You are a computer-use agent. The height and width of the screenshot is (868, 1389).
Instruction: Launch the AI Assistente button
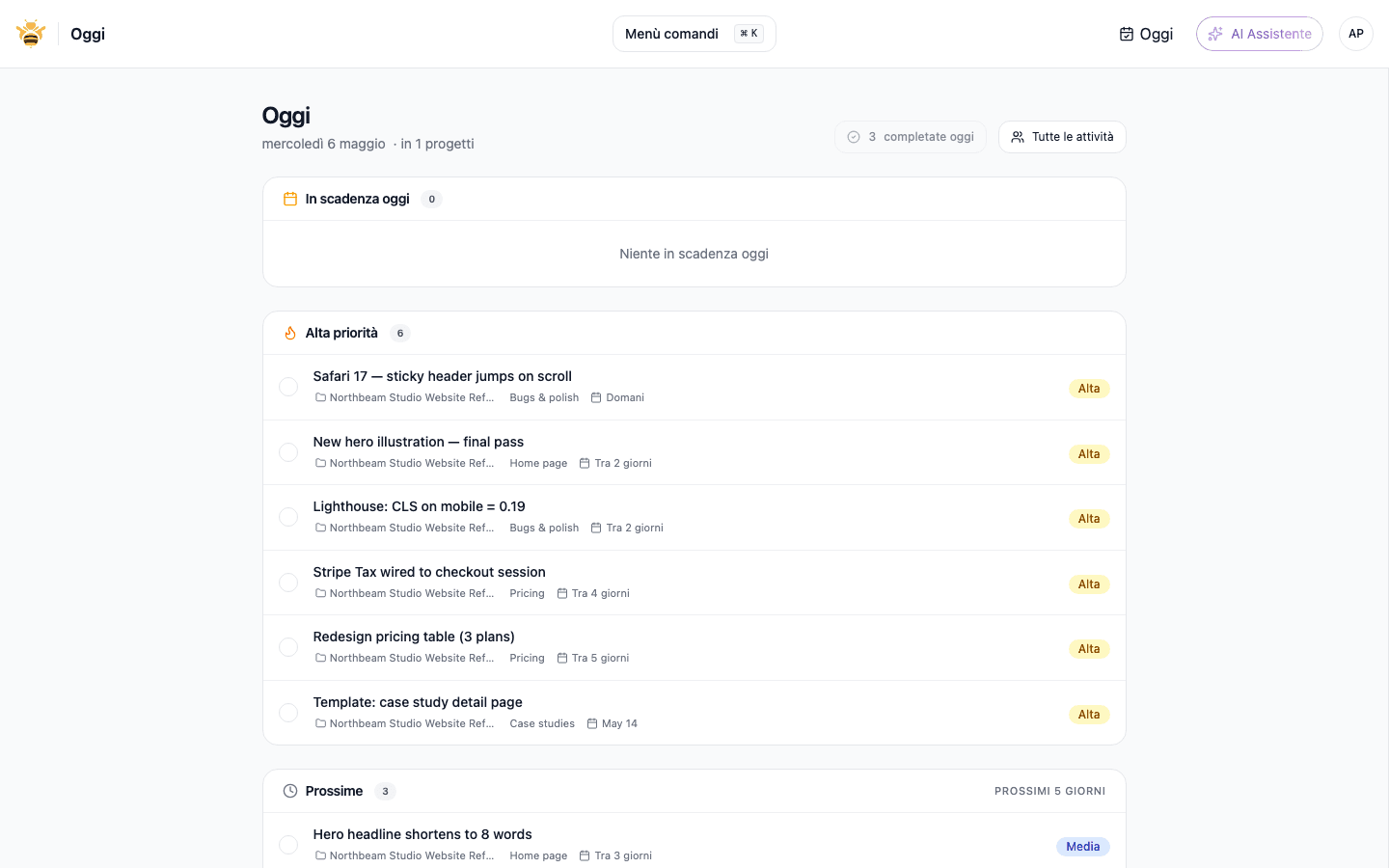pos(1260,34)
